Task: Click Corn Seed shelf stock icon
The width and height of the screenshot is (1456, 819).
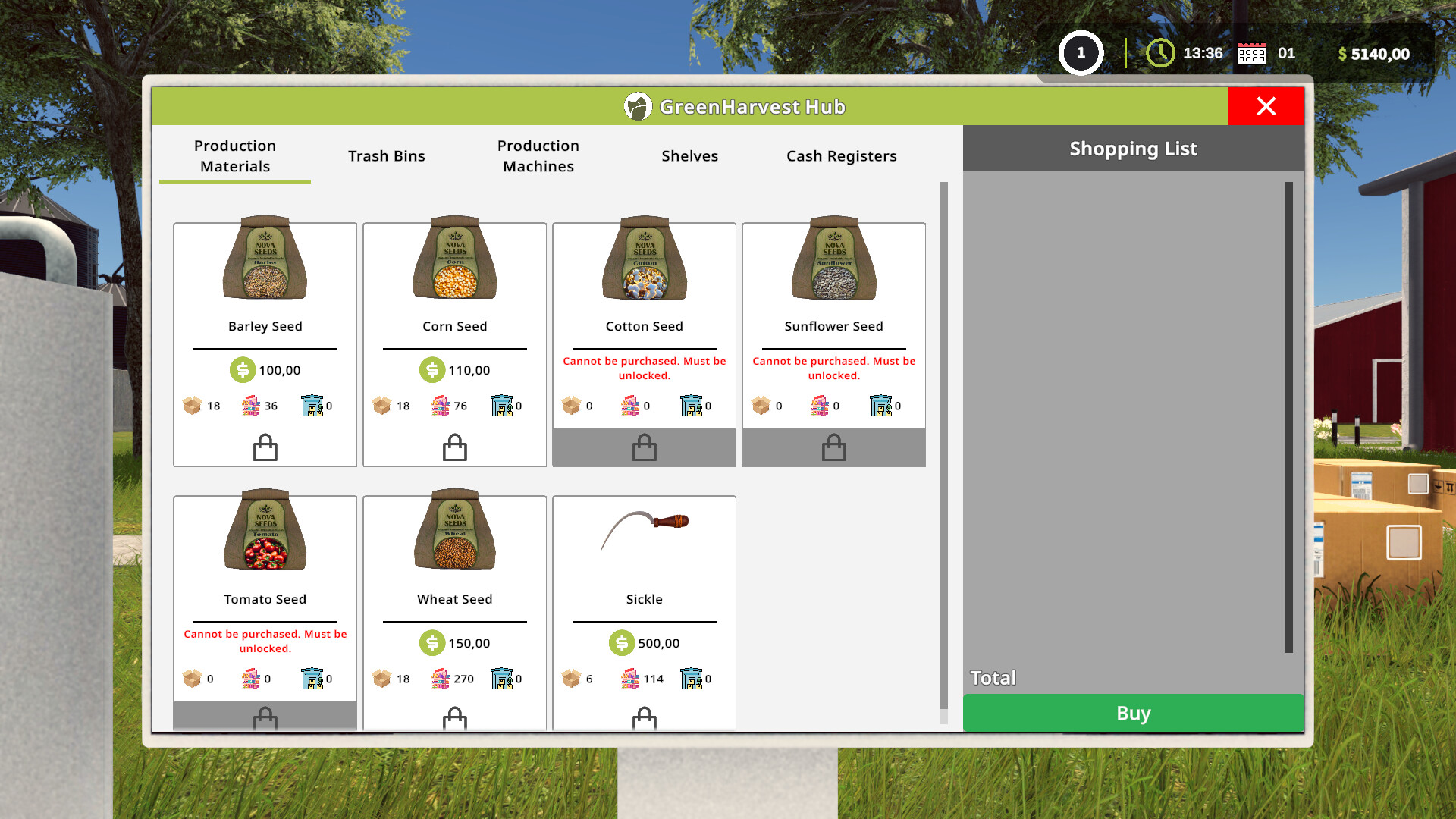Action: click(x=440, y=406)
